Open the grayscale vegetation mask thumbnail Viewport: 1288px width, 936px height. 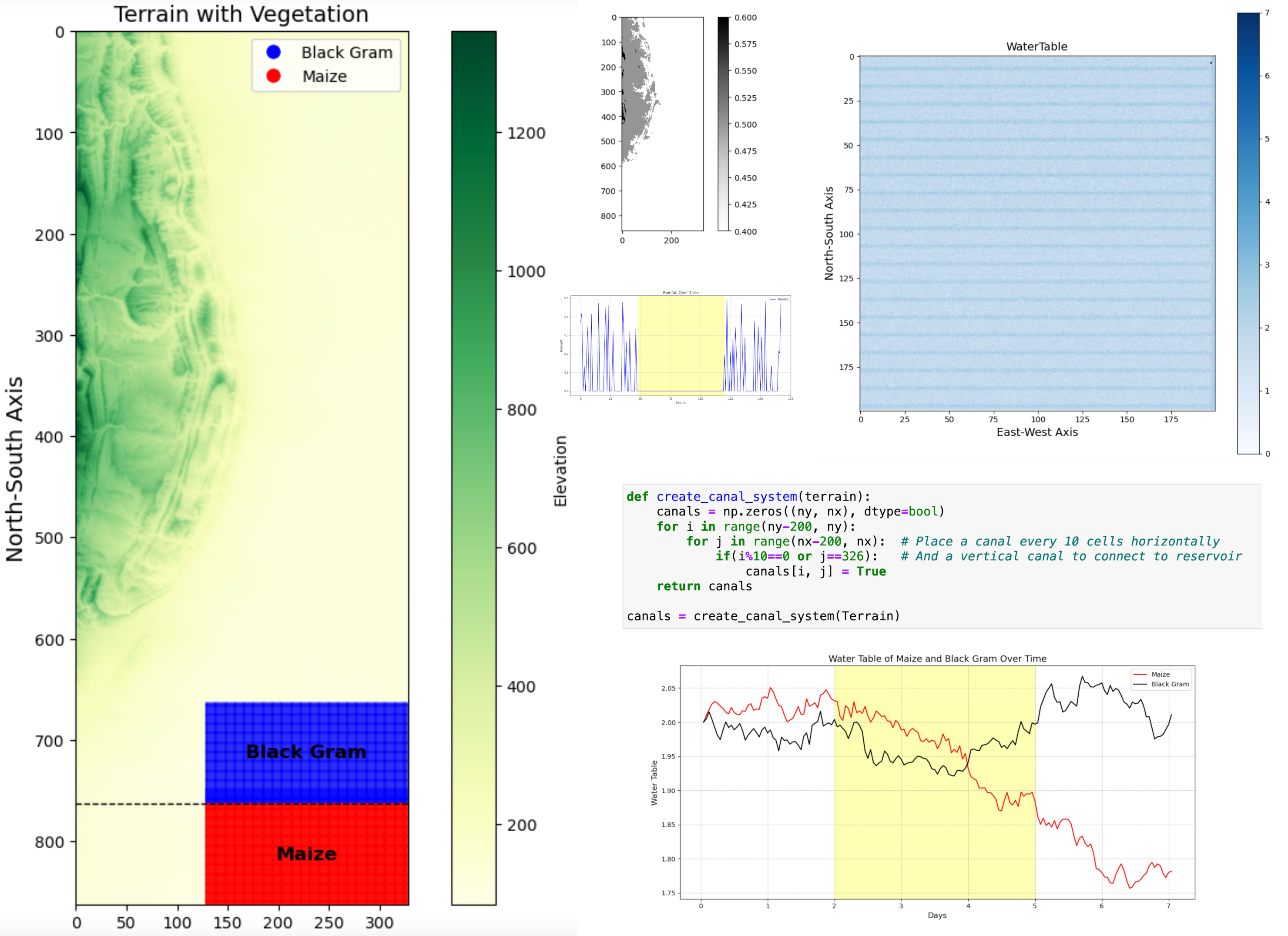coord(663,124)
